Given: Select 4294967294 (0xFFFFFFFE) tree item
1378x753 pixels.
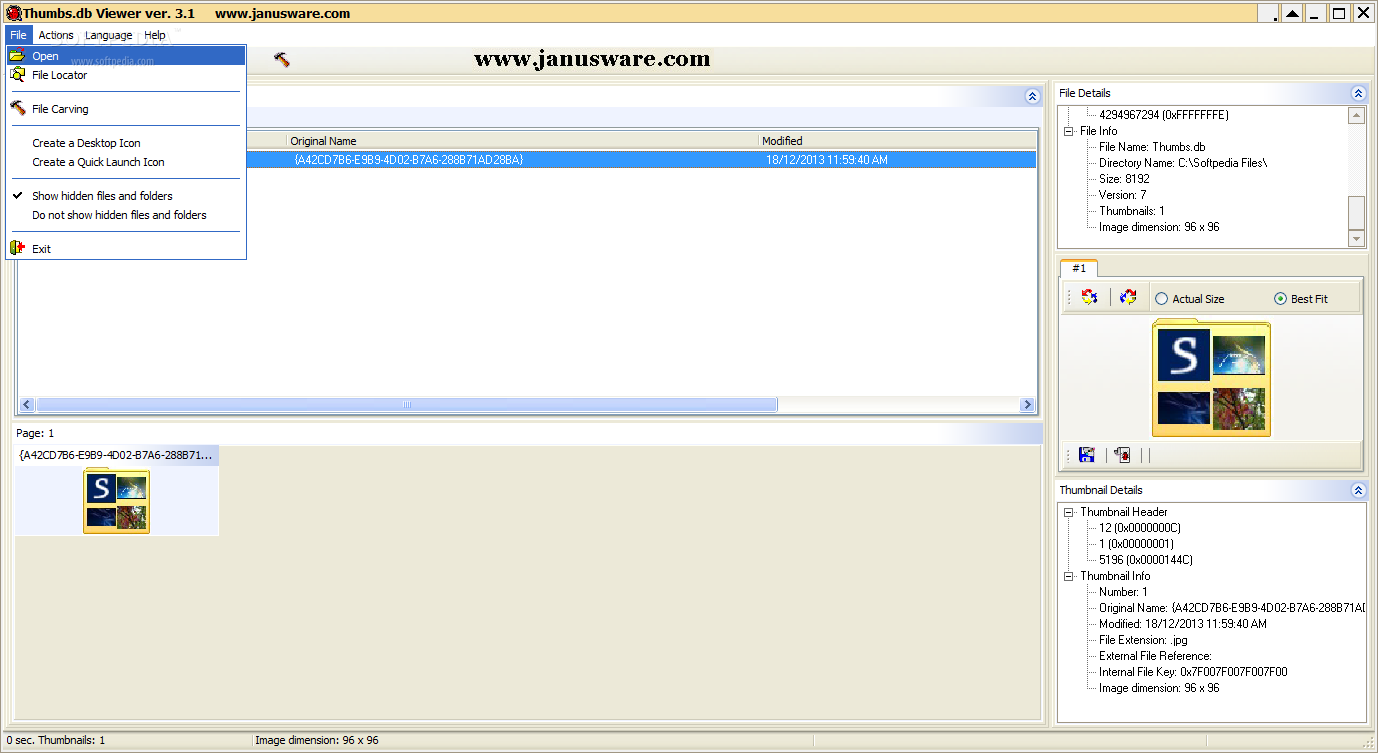Looking at the screenshot, I should [x=1164, y=115].
